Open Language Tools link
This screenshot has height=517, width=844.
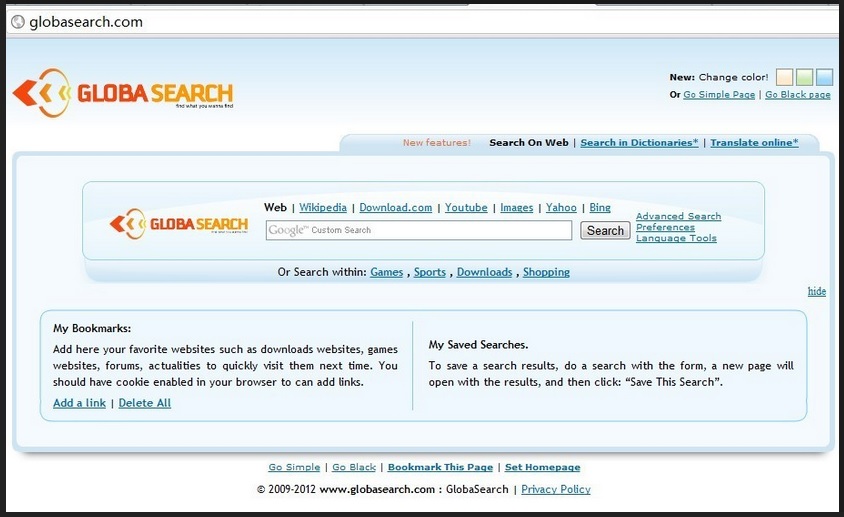pos(676,238)
